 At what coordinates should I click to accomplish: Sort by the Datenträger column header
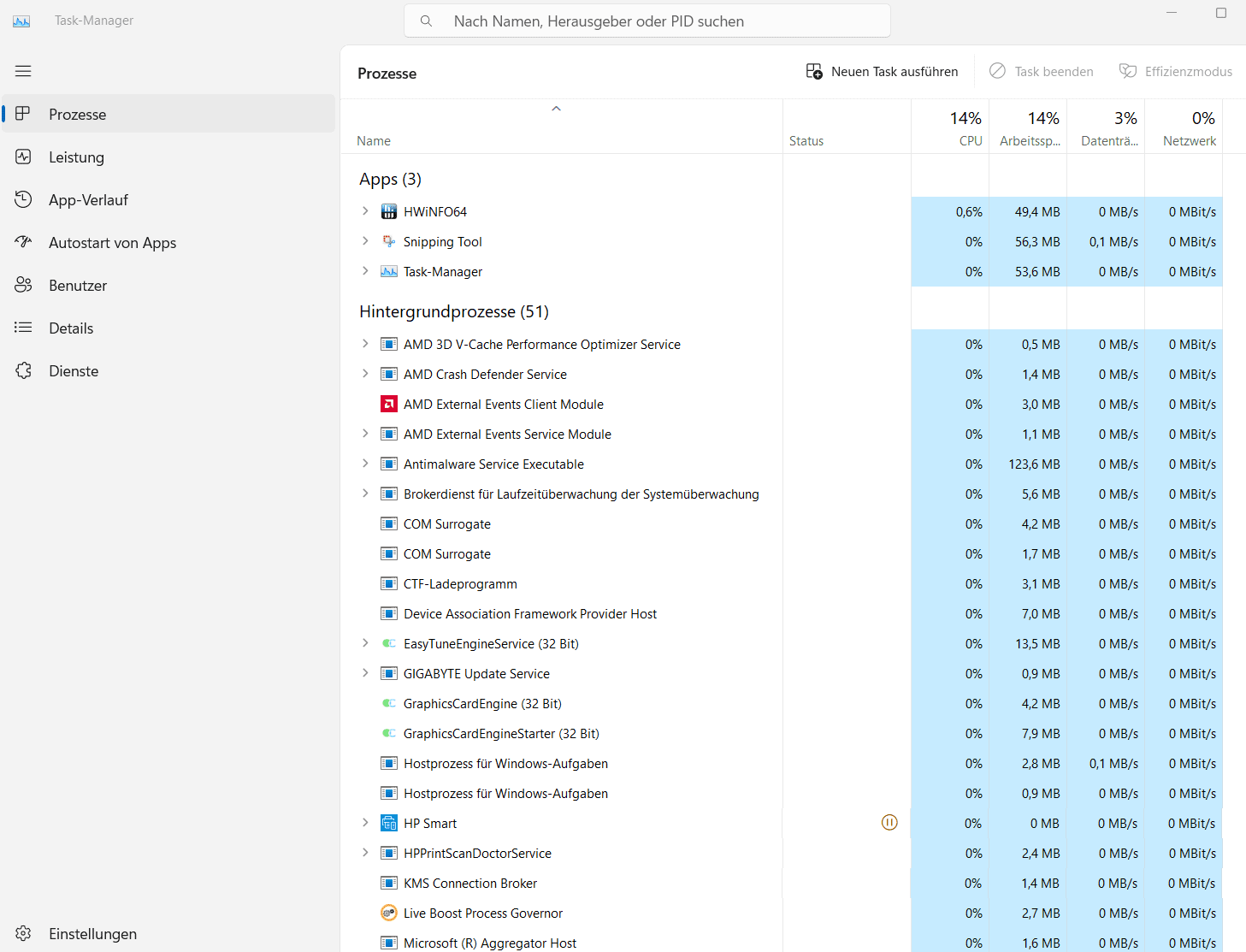(x=1106, y=127)
